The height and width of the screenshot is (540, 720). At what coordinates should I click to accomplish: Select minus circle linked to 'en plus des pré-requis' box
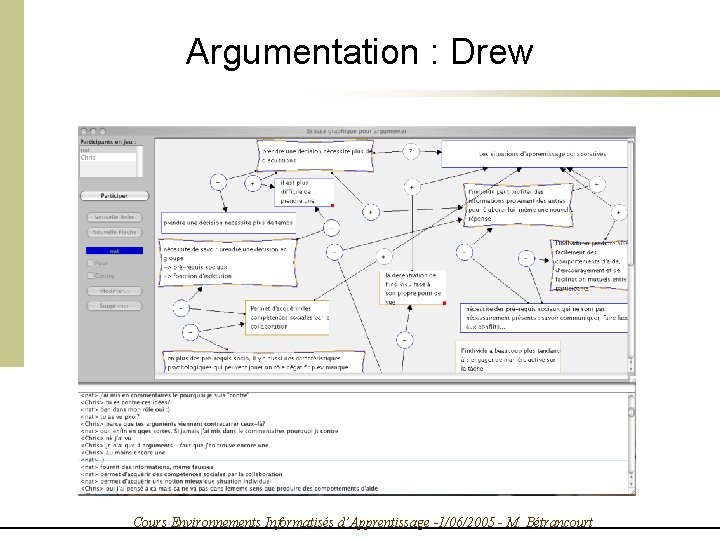click(191, 332)
